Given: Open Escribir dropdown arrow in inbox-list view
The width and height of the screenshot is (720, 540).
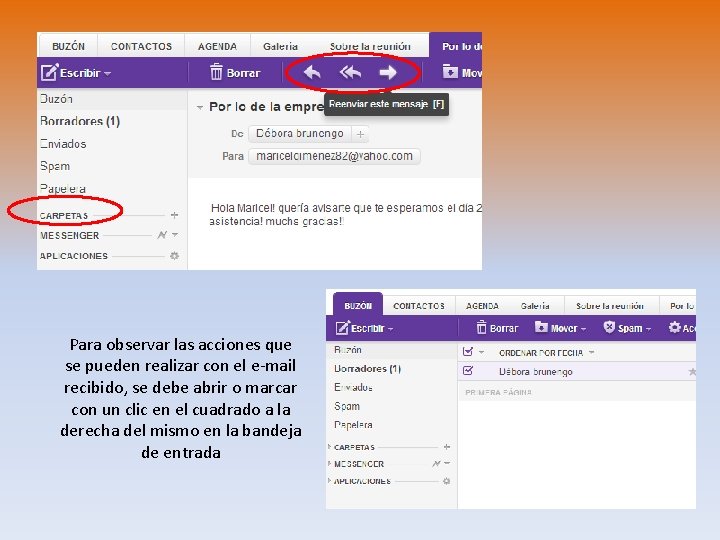Looking at the screenshot, I should click(x=391, y=329).
